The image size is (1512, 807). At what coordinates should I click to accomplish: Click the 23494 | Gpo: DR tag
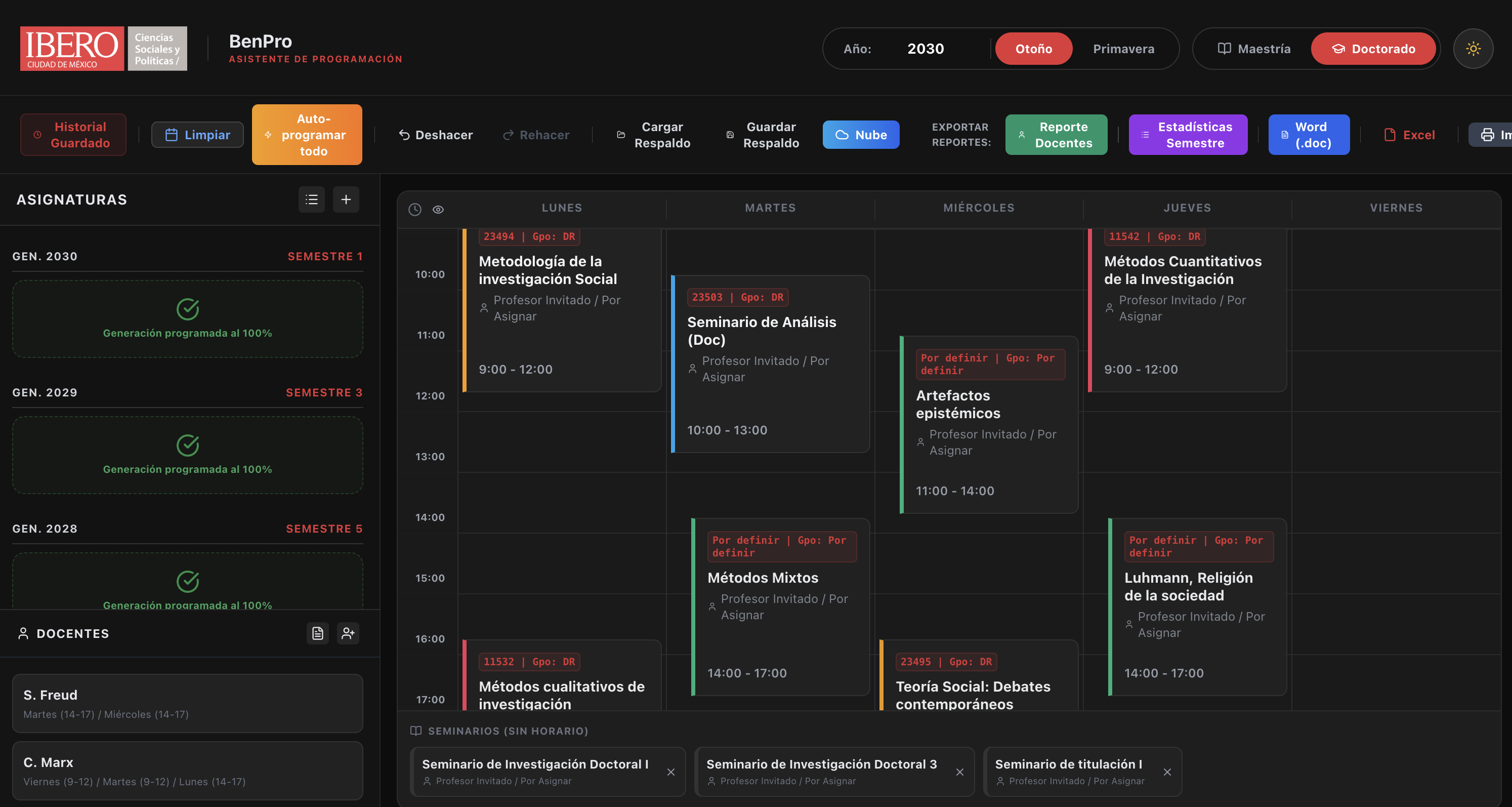click(x=529, y=237)
